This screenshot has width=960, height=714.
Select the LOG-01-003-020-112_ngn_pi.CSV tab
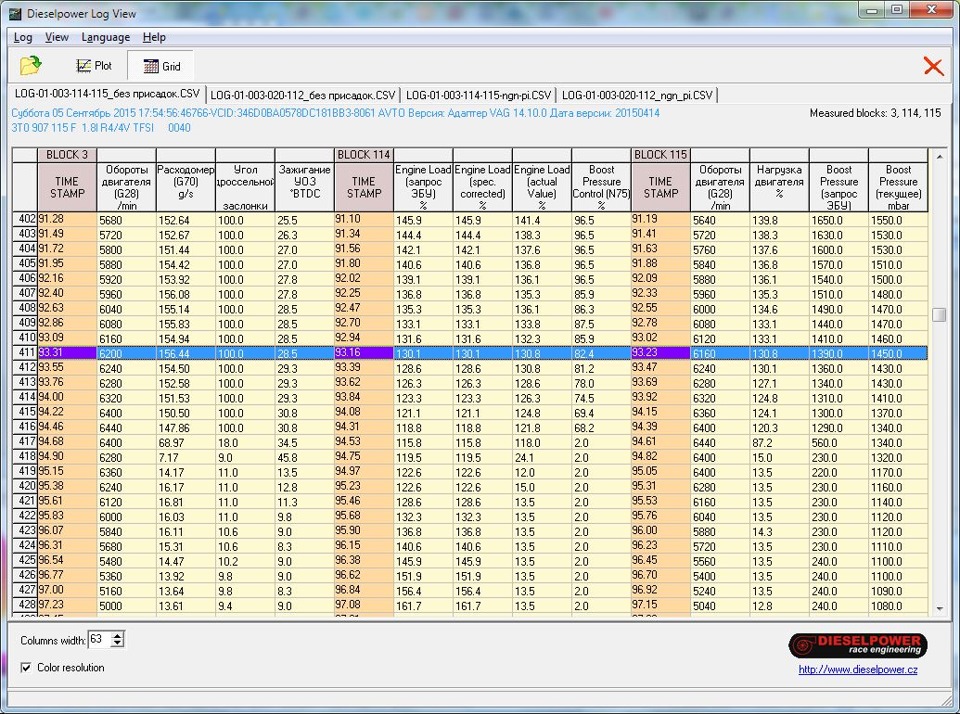pos(637,95)
